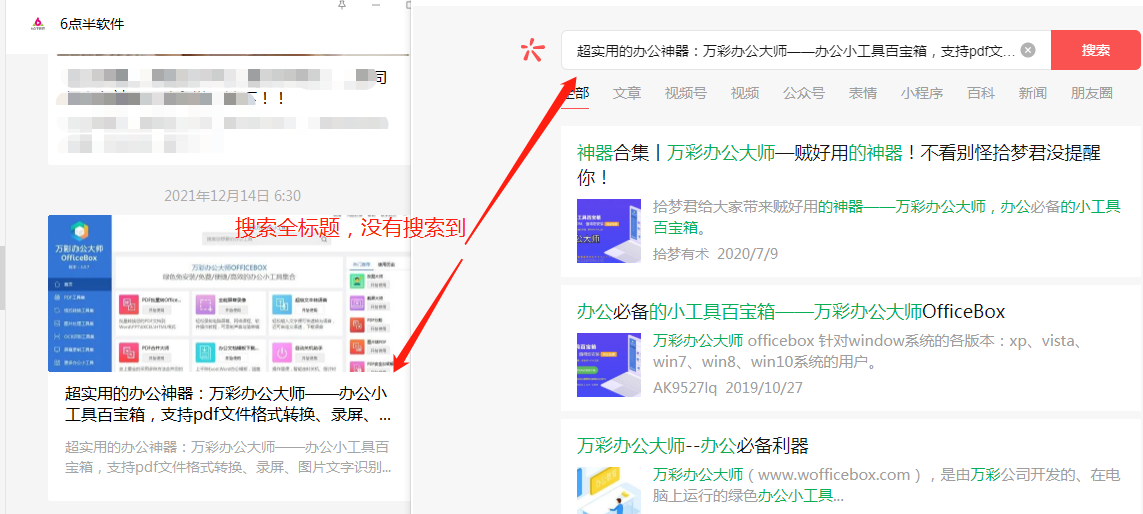Open result 万彩办公大师--办公必备利器

point(693,445)
